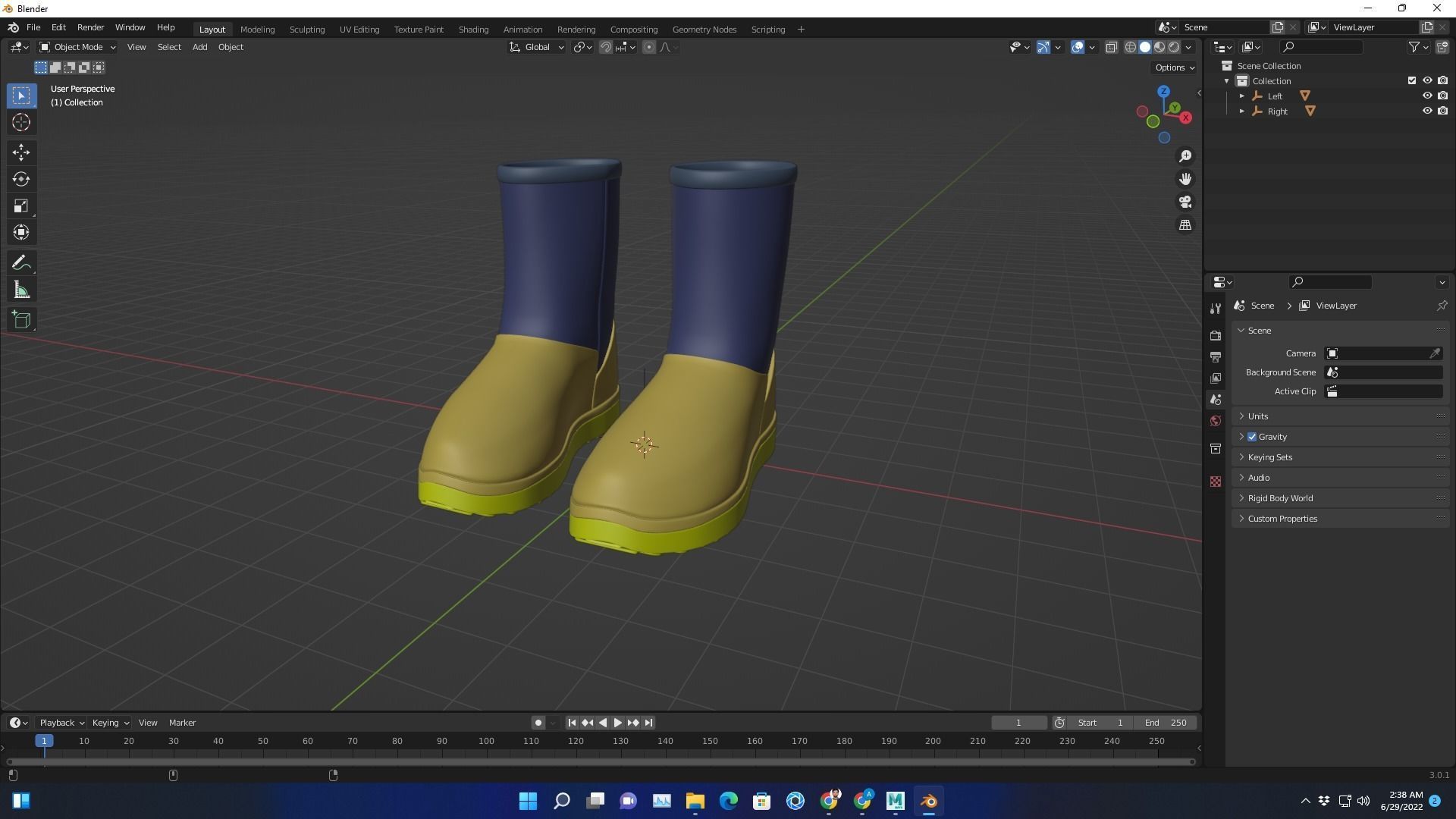Disable Right object in renders
Screen dimensions: 1456x819
(1442, 111)
